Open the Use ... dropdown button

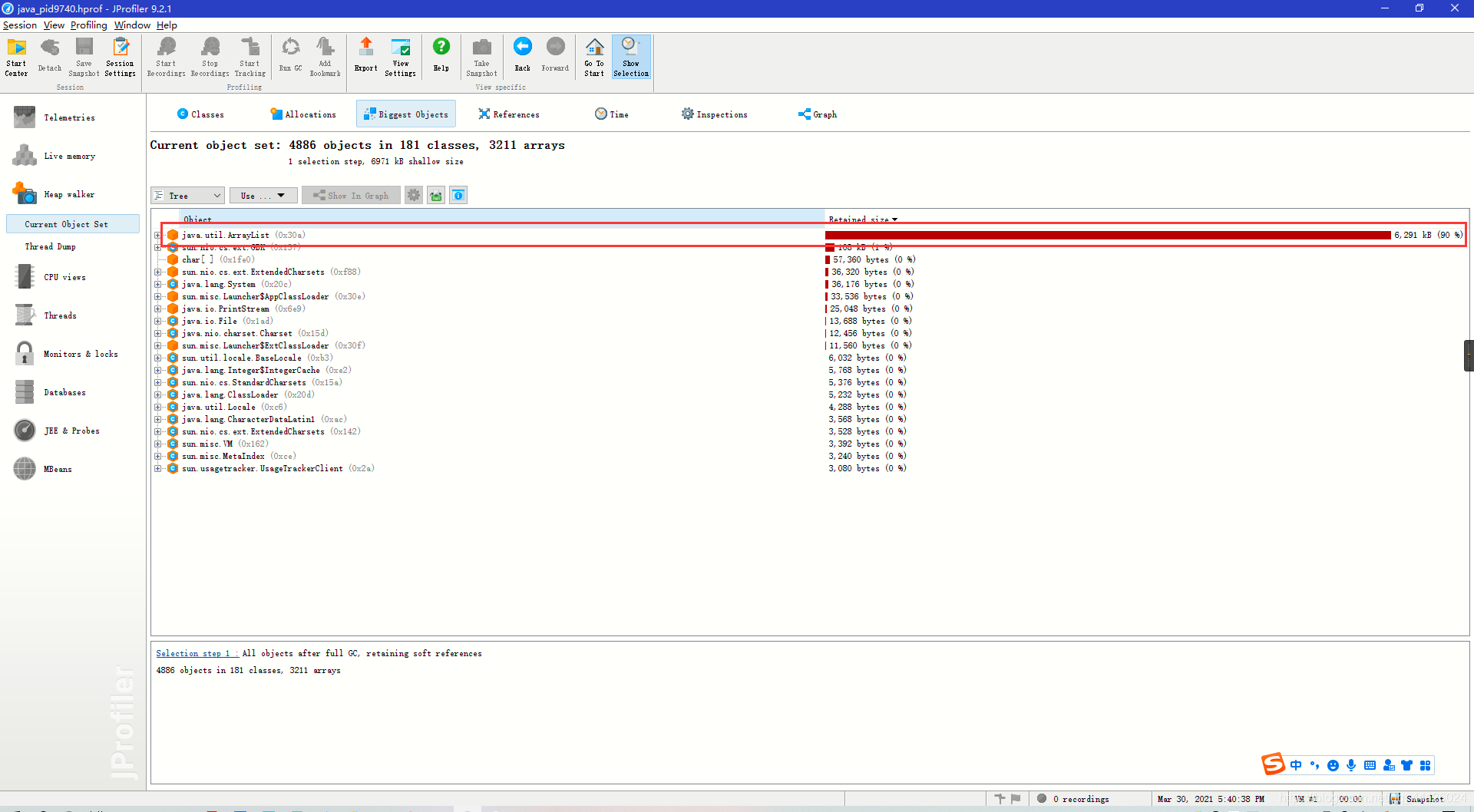(x=263, y=196)
